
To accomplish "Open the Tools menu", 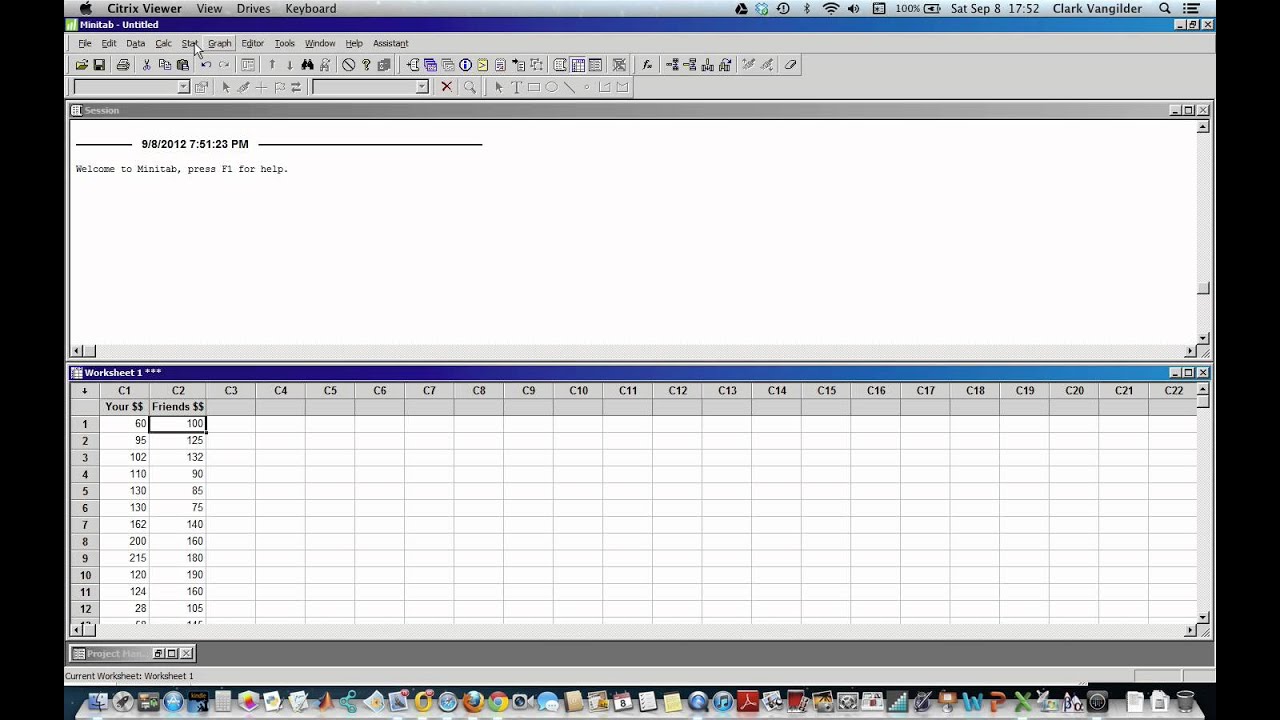I will click(285, 43).
